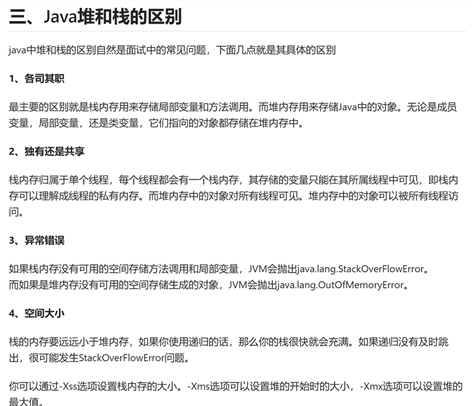The width and height of the screenshot is (475, 406).
Task: Click the line starting 变量，局部变量，还是类变量
Action: click(x=156, y=123)
